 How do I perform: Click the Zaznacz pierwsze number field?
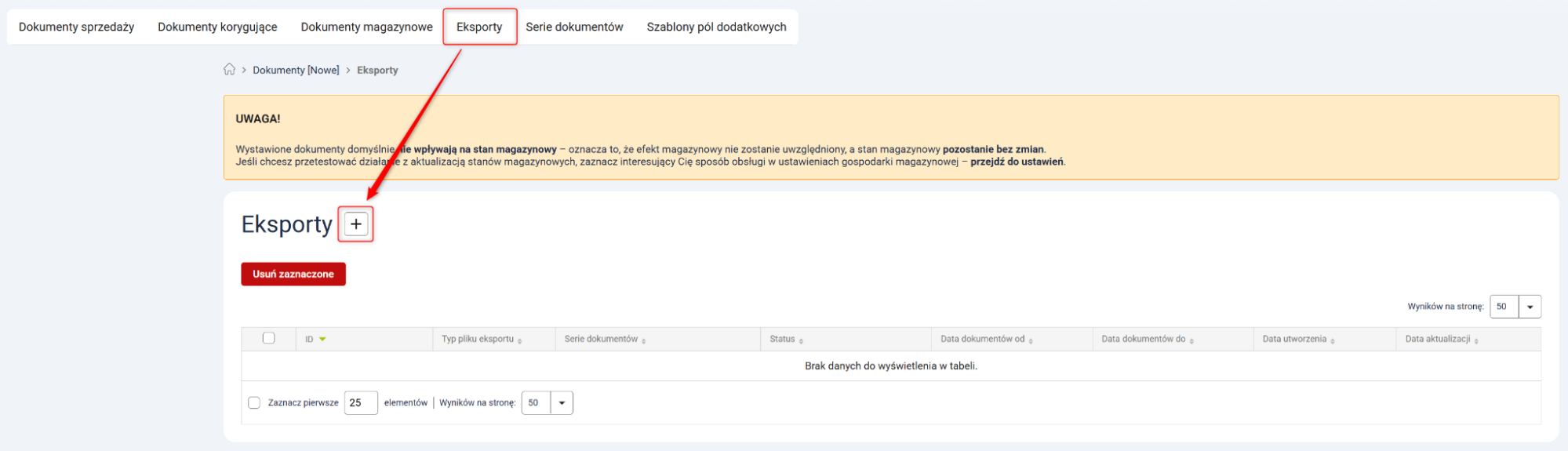[360, 403]
